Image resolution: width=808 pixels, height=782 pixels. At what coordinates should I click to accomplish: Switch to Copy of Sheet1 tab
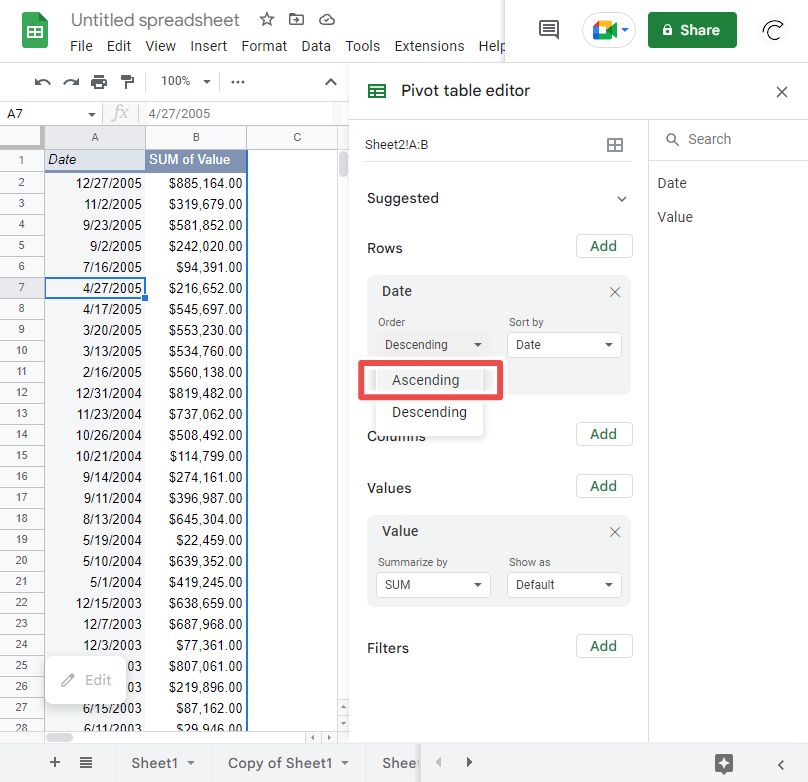click(x=280, y=763)
